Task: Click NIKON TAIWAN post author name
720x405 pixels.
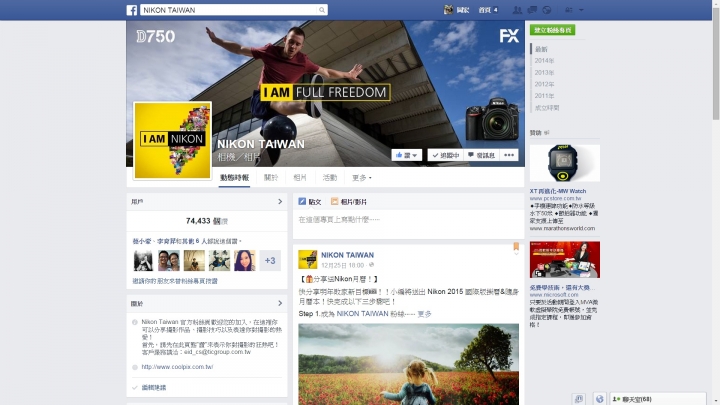Action: point(348,255)
